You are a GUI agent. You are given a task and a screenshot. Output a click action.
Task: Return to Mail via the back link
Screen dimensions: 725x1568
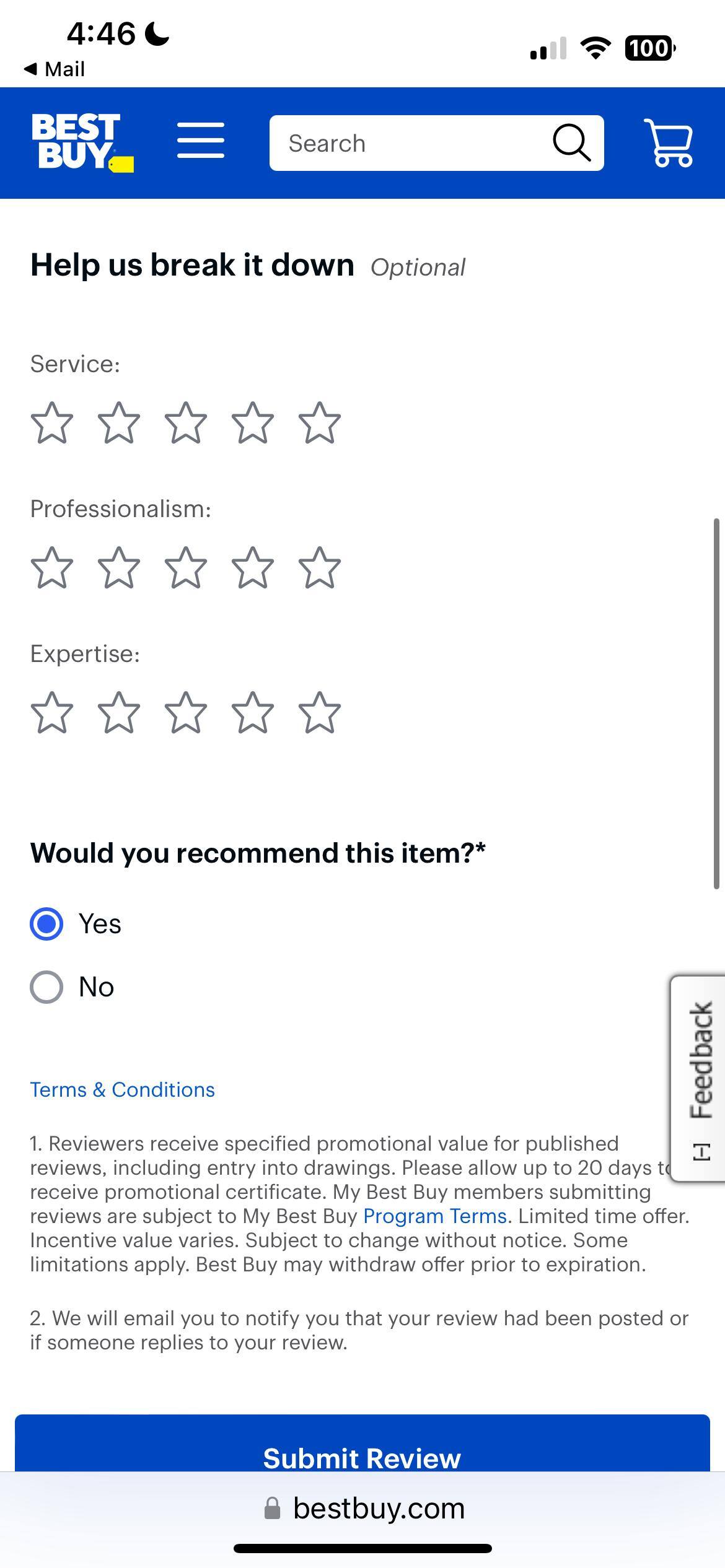[53, 69]
